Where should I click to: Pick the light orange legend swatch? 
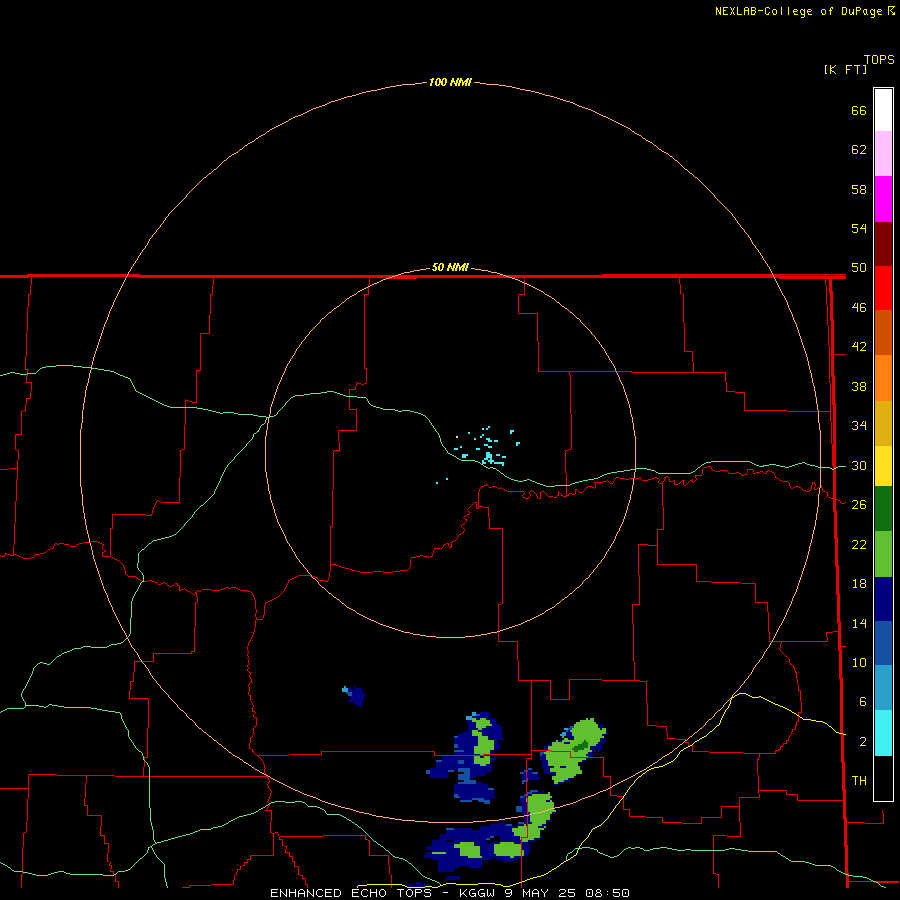tap(883, 378)
